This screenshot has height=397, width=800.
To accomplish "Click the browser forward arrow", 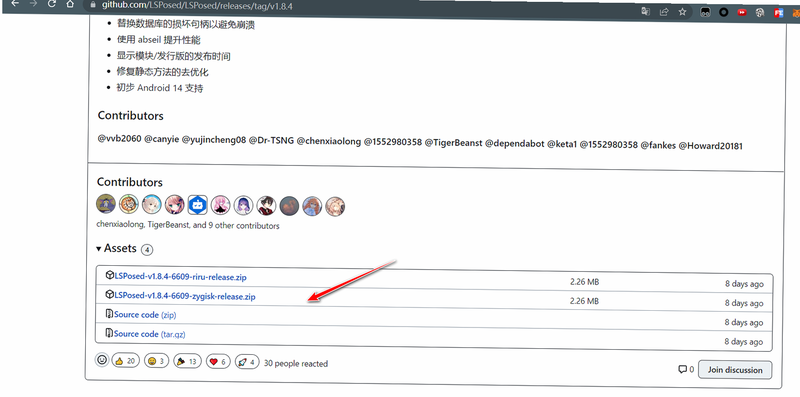I will click(x=33, y=4).
